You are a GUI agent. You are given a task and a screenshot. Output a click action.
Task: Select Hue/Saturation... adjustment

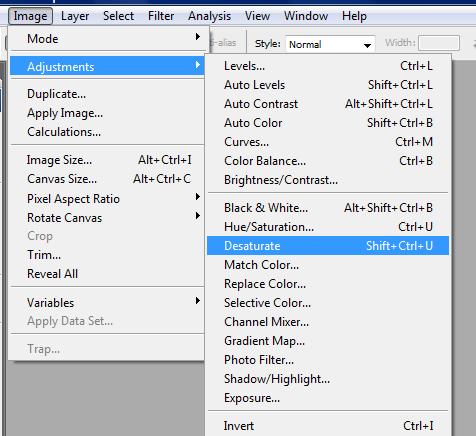pos(328,227)
